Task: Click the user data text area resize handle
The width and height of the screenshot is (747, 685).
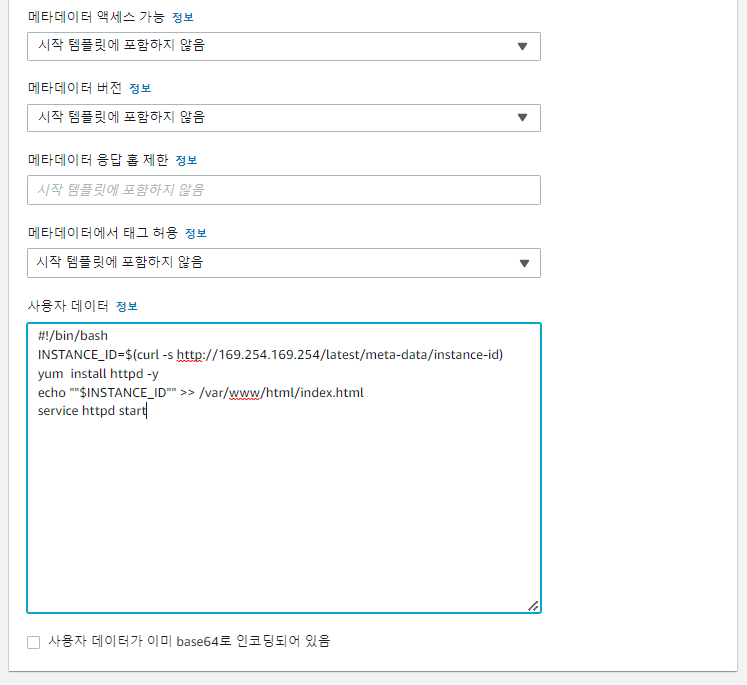Action: [x=534, y=606]
